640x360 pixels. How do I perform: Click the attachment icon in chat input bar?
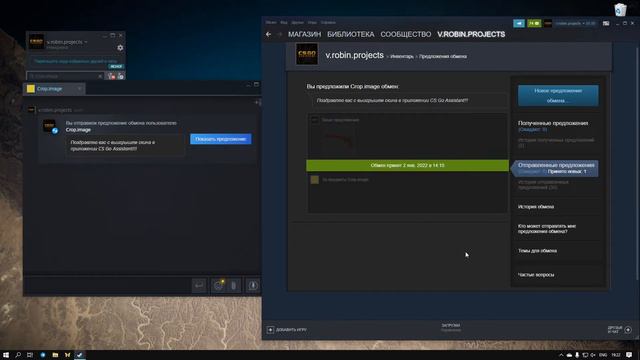click(x=233, y=285)
